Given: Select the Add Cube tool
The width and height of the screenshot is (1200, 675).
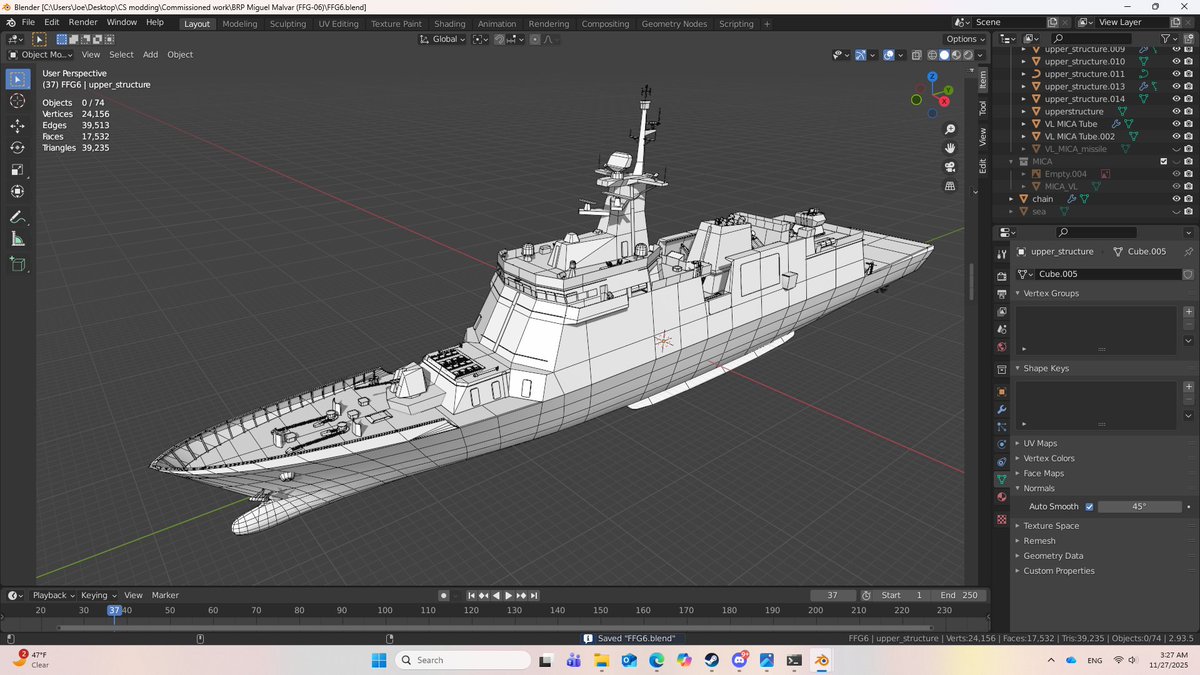Looking at the screenshot, I should 18,265.
